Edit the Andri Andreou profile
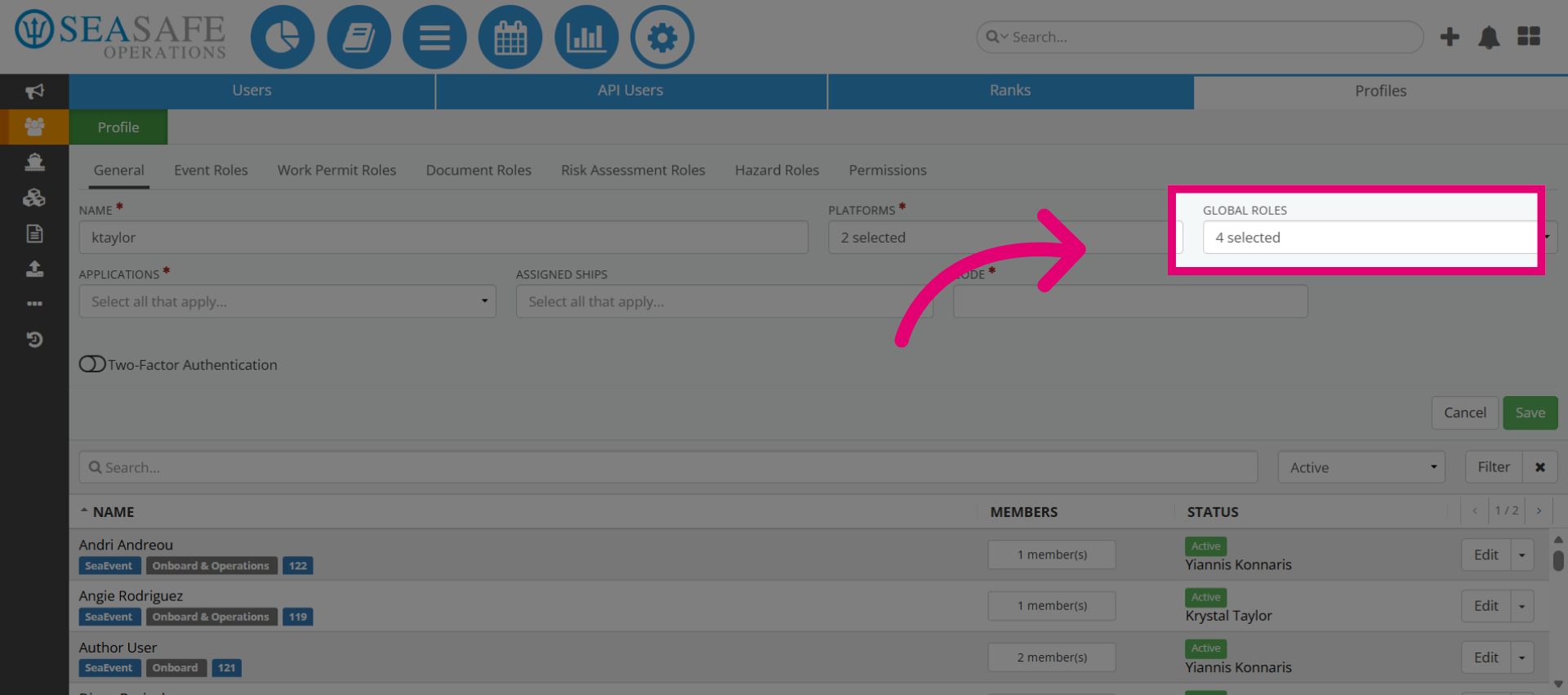 point(1486,555)
